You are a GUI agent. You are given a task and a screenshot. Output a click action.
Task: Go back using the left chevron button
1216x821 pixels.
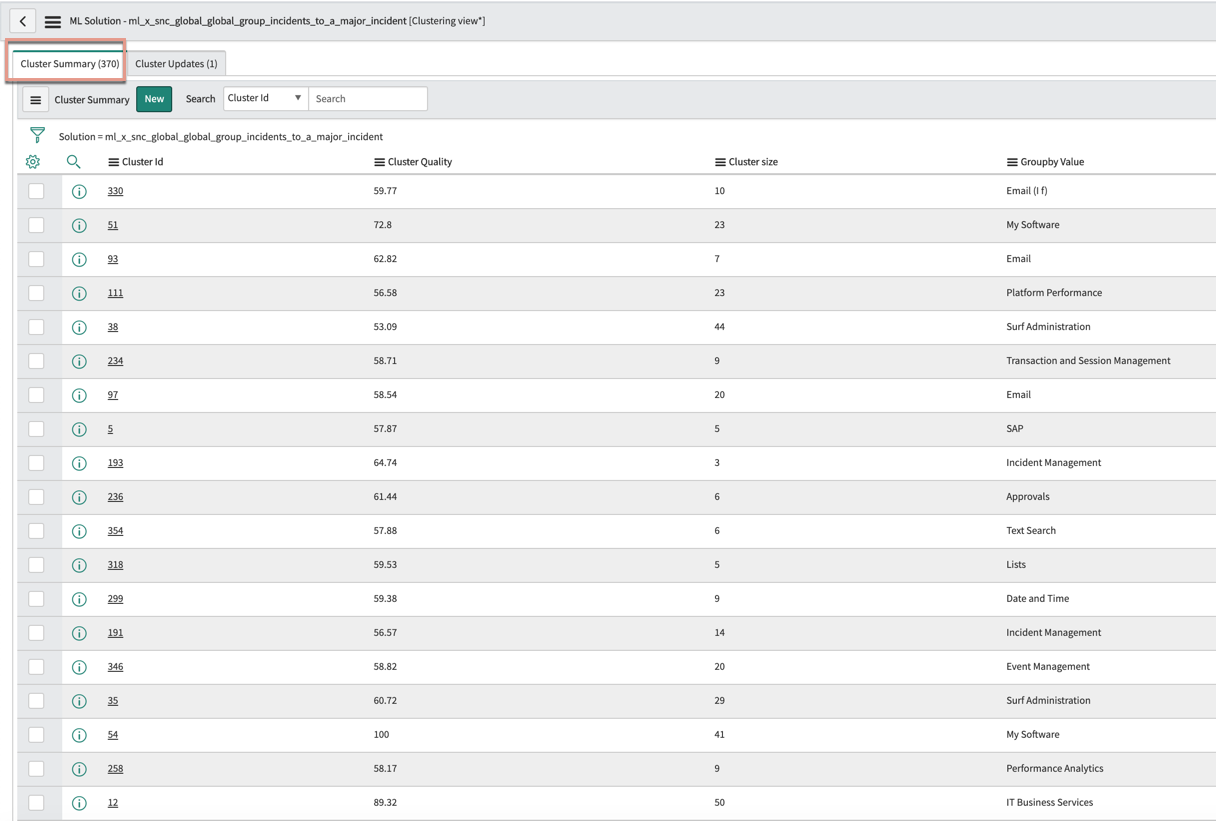(23, 21)
